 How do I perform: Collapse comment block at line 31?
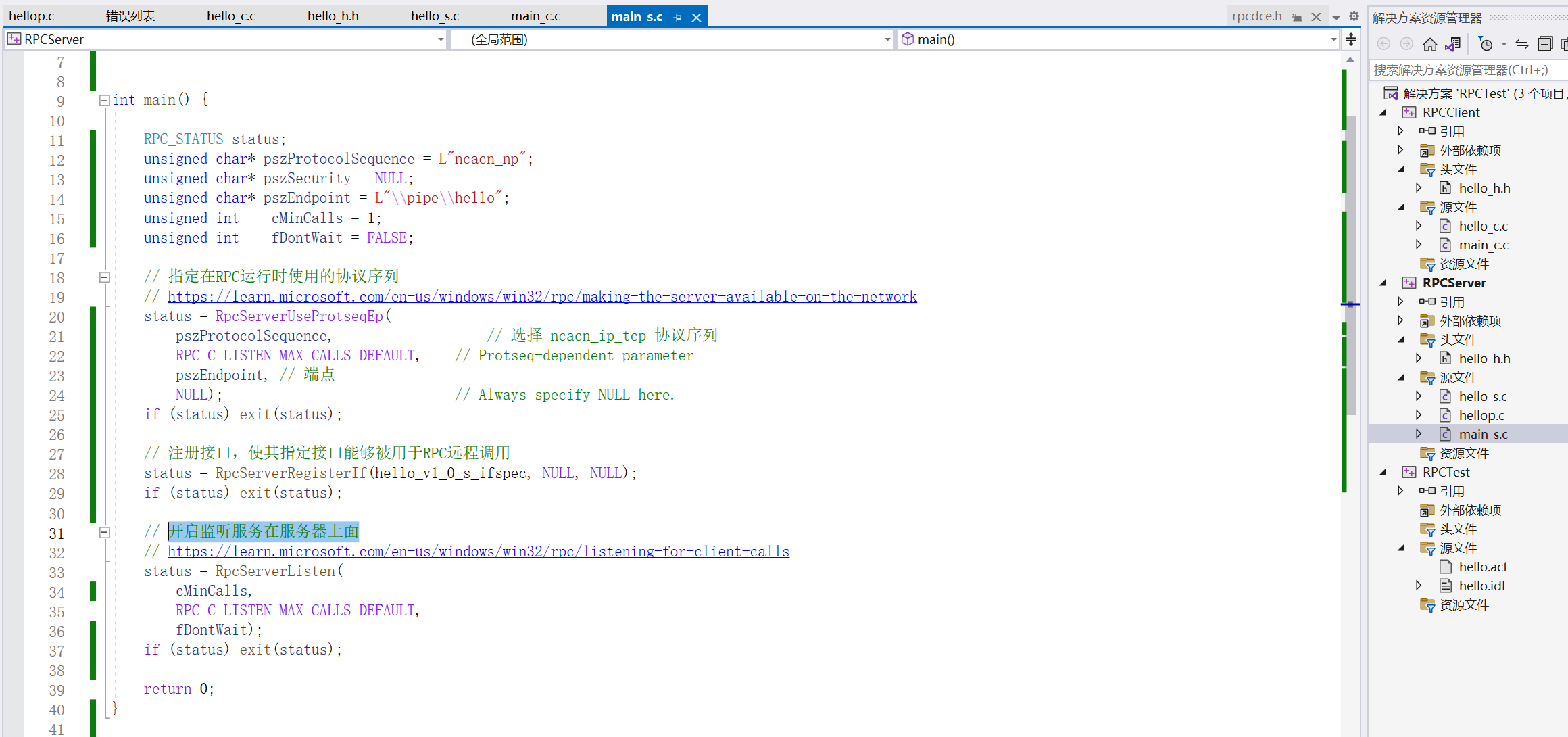105,533
